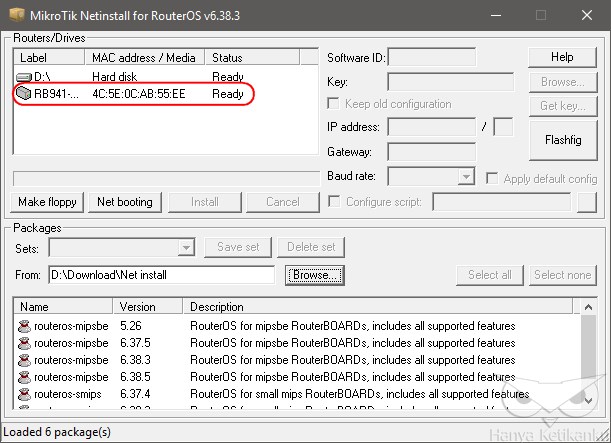Click the Status column header in routers list
611x443 pixels.
[x=252, y=57]
